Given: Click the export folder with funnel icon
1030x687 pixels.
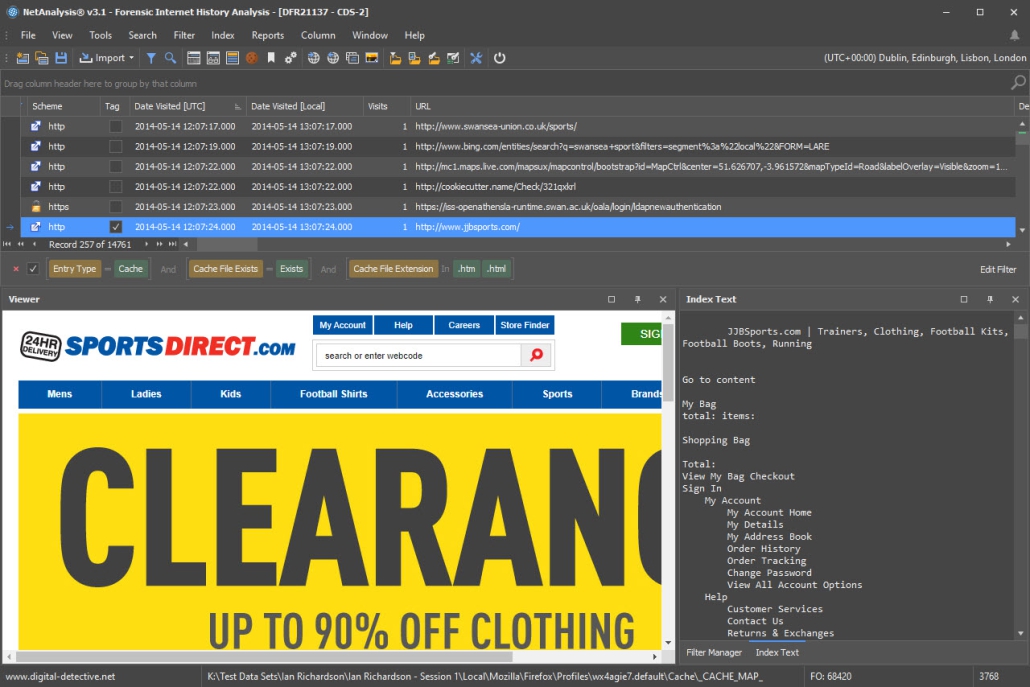Looking at the screenshot, I should [395, 58].
